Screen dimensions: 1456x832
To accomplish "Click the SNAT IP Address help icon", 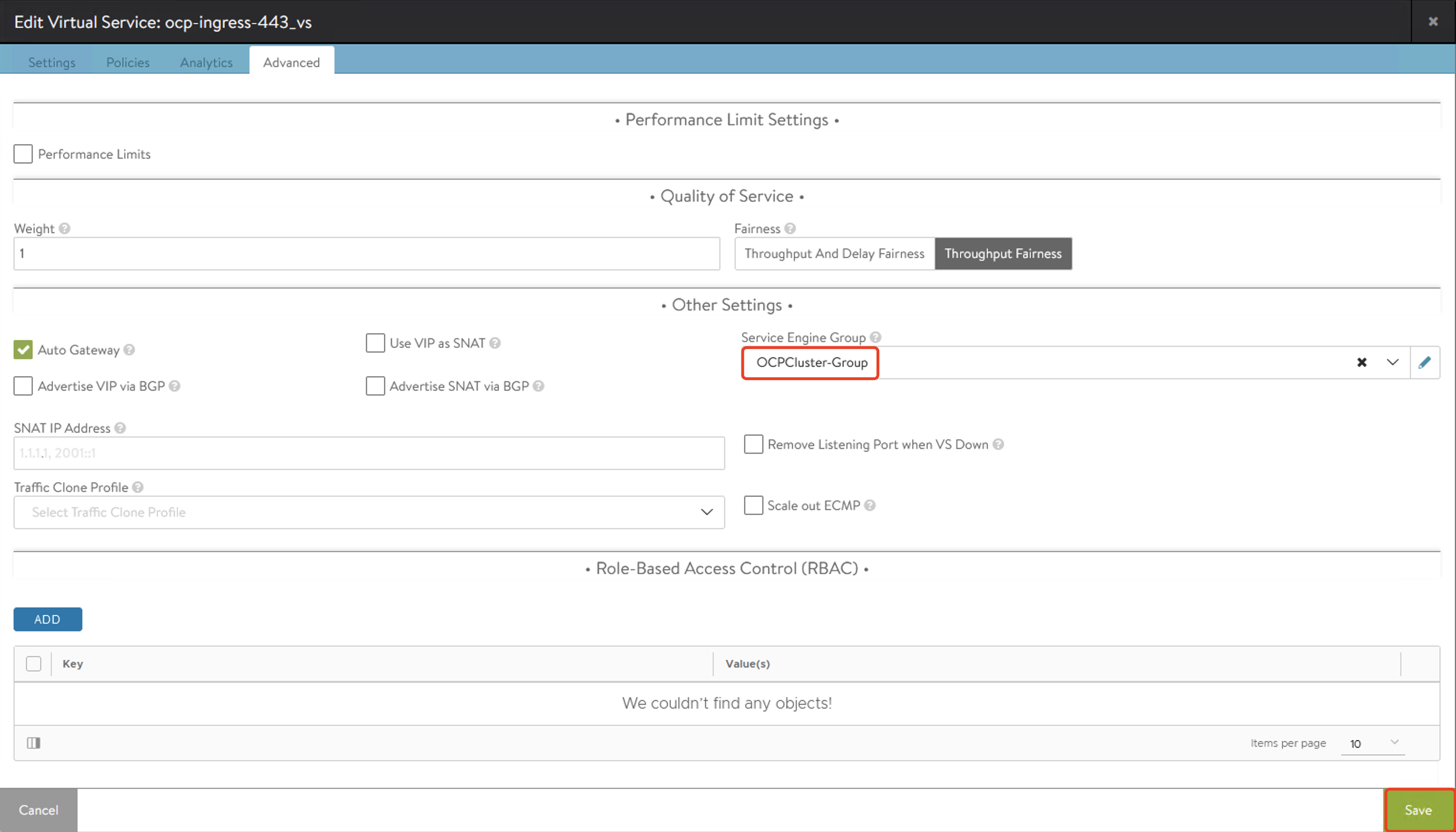I will click(x=120, y=428).
